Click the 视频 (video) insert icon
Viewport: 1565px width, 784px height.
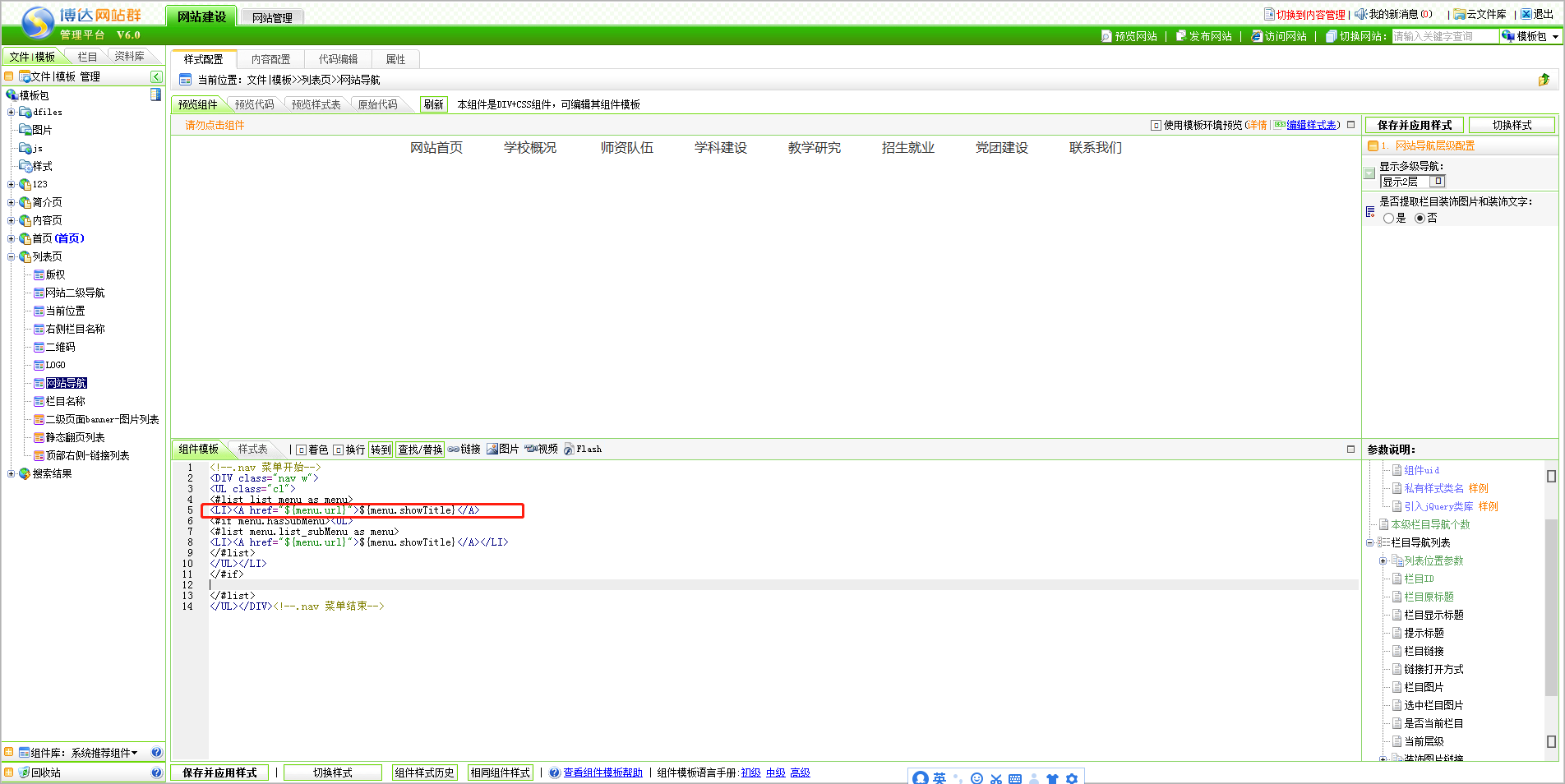(531, 450)
